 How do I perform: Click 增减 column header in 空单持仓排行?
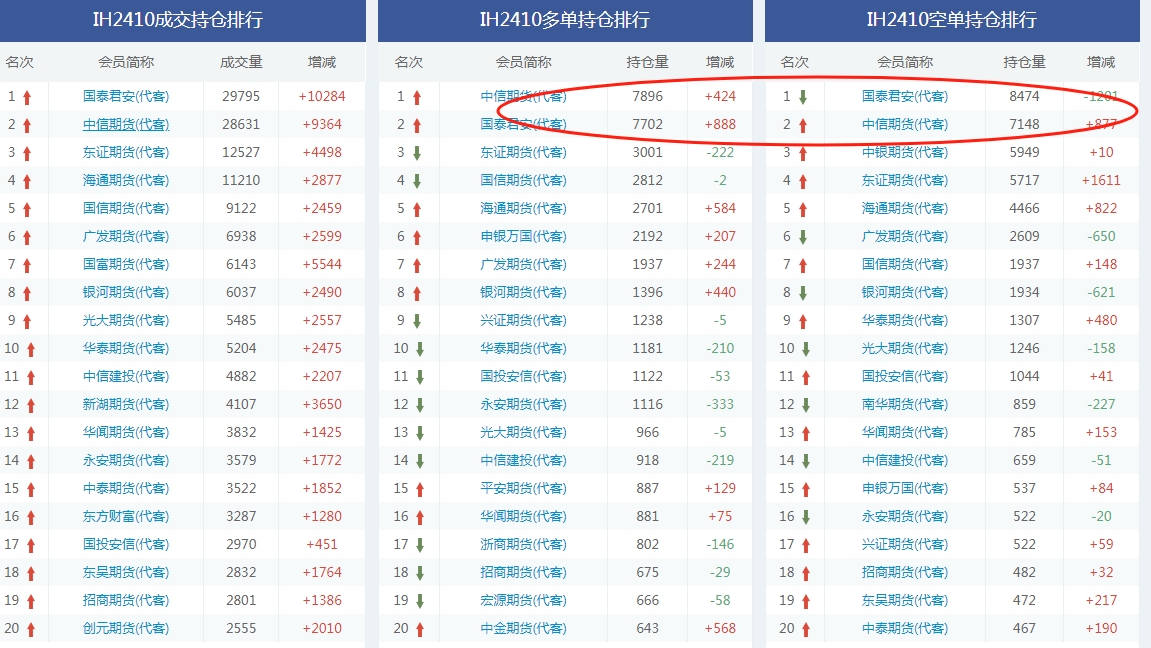point(1100,62)
